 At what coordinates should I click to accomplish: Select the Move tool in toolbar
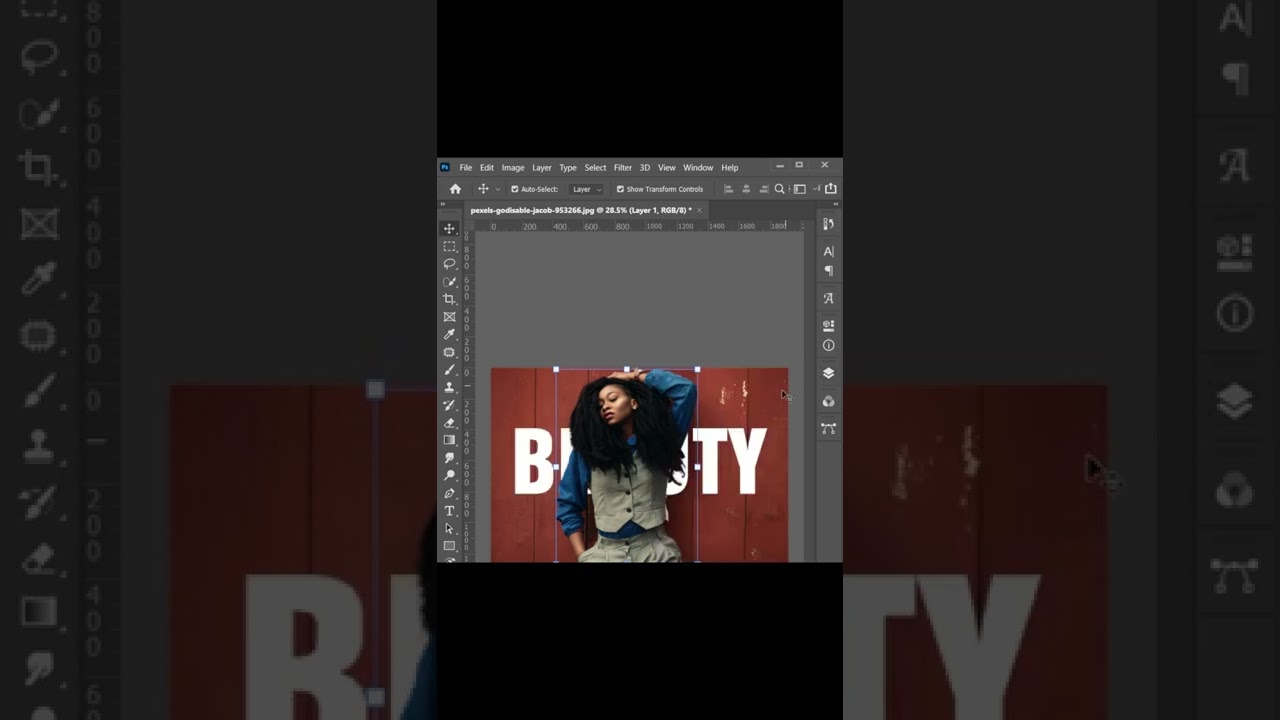point(449,229)
